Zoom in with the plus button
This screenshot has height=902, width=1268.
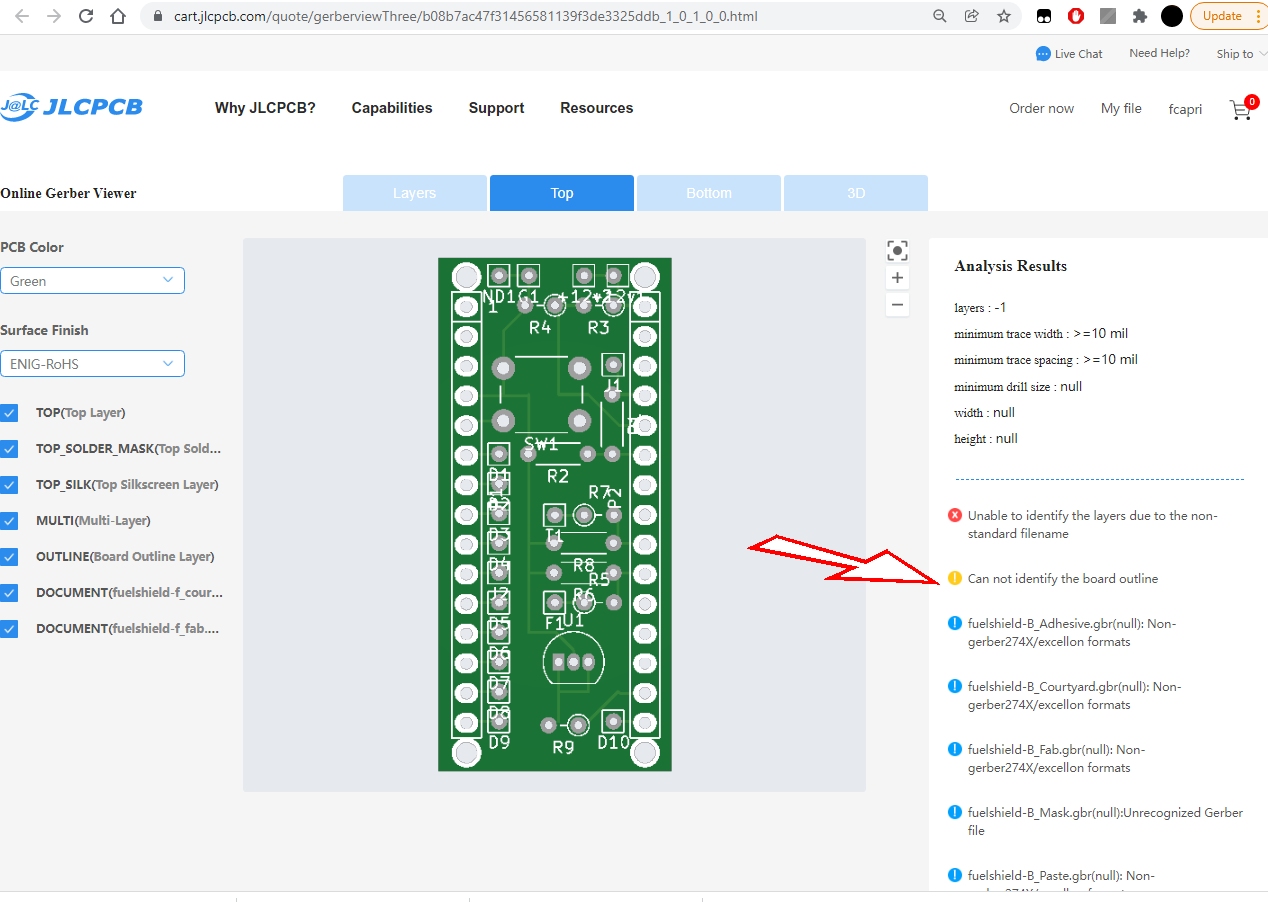pos(898,278)
